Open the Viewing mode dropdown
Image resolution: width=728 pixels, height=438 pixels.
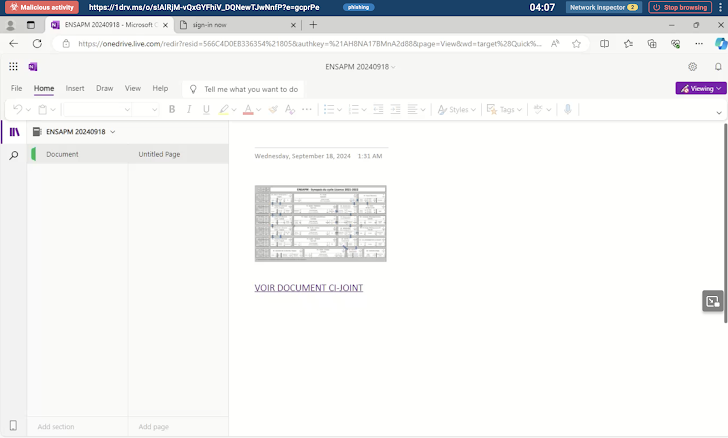[699, 88]
